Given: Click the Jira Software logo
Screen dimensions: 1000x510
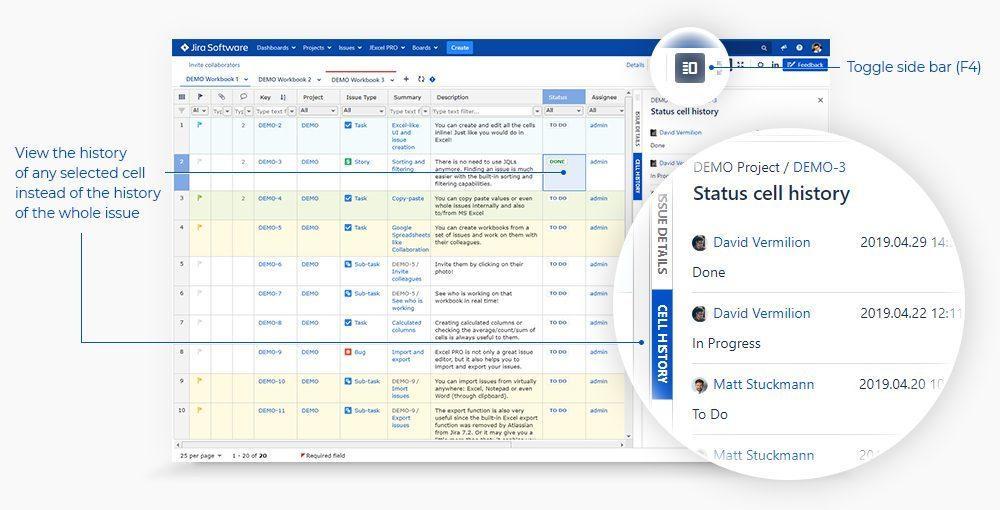Looking at the screenshot, I should (214, 48).
